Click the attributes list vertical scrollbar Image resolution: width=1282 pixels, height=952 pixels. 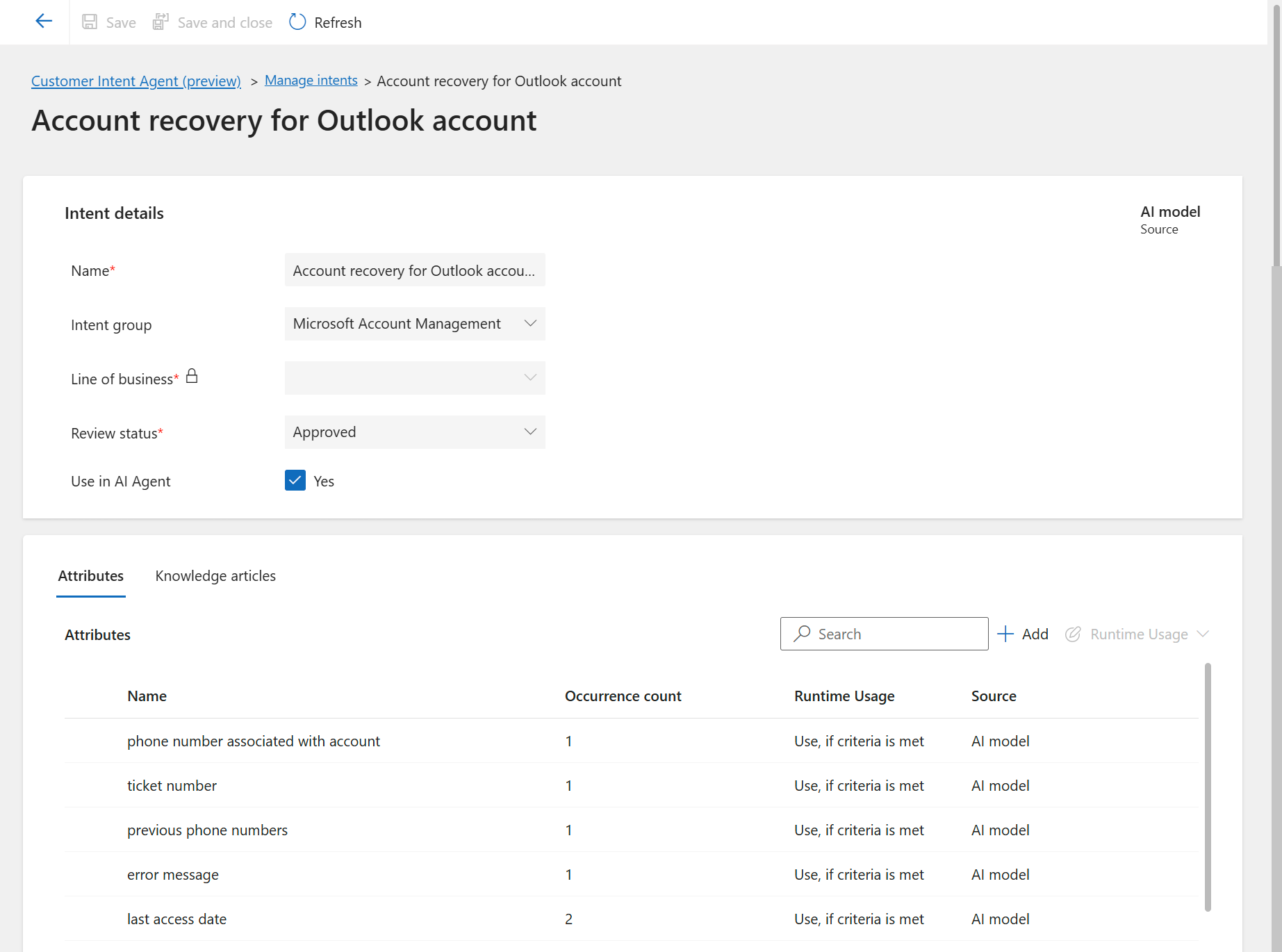click(1208, 785)
